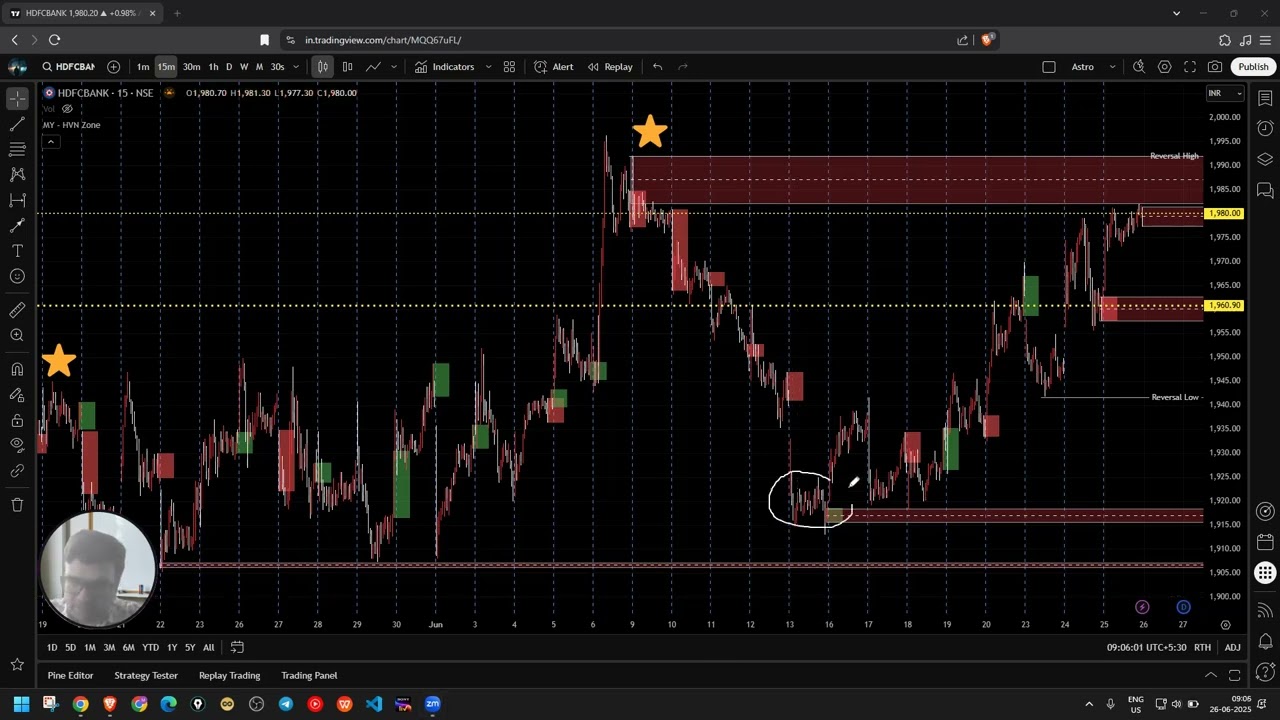Click the 1,980.00 current price label

[1225, 213]
